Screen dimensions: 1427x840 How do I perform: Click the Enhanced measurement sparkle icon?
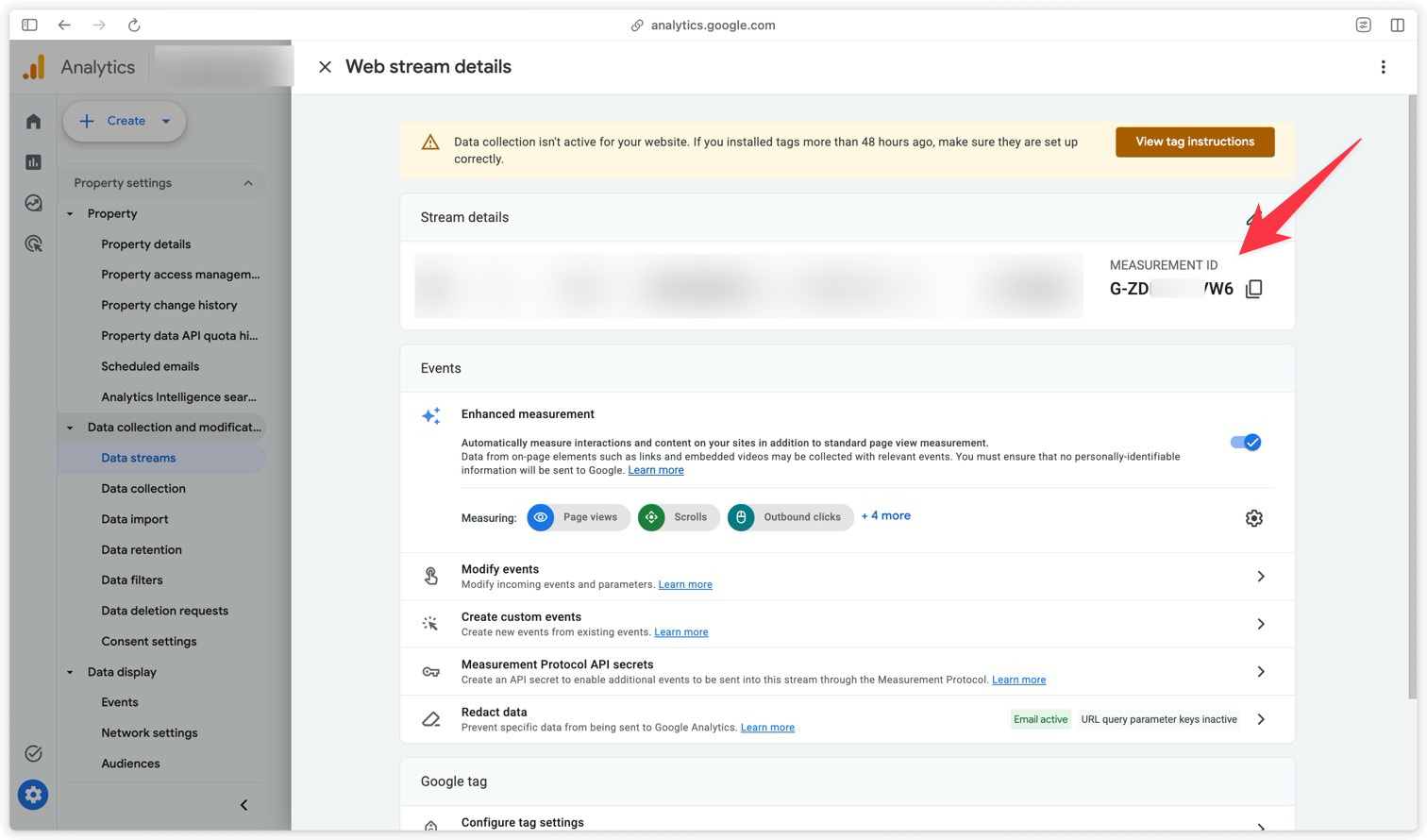point(431,415)
